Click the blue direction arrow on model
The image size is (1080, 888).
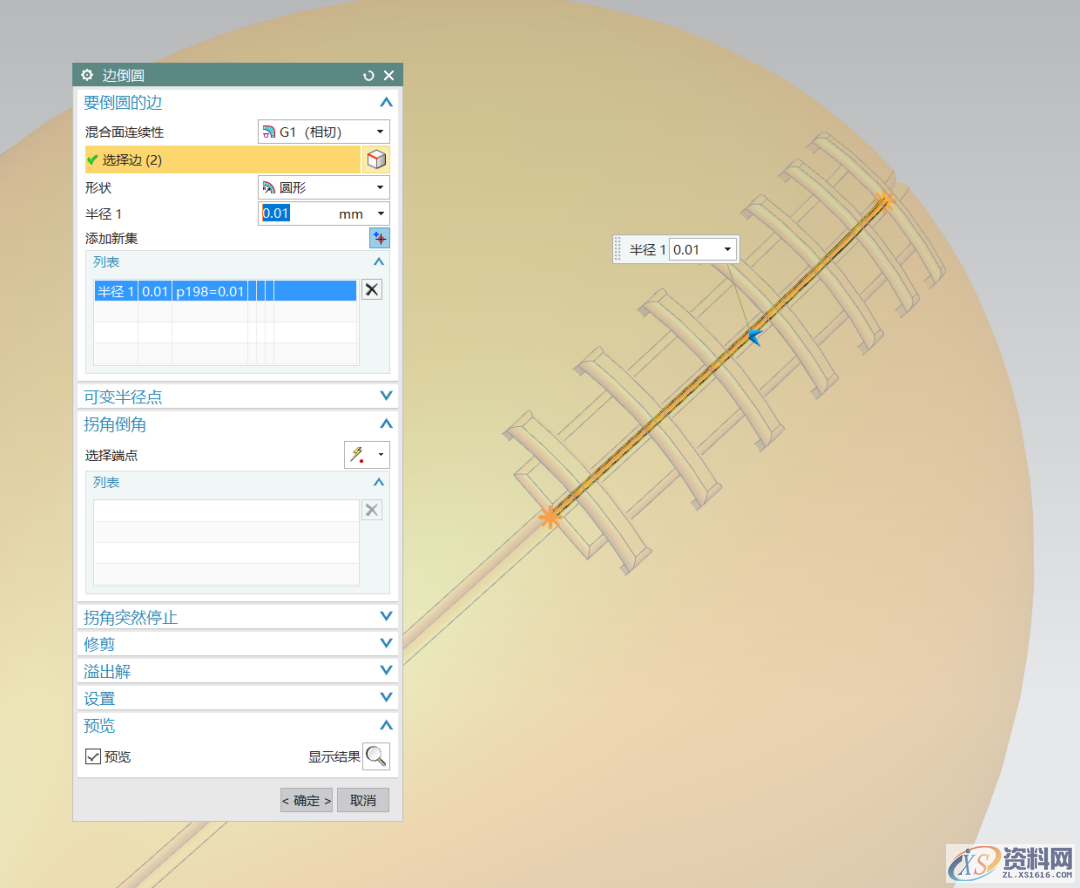(x=755, y=337)
